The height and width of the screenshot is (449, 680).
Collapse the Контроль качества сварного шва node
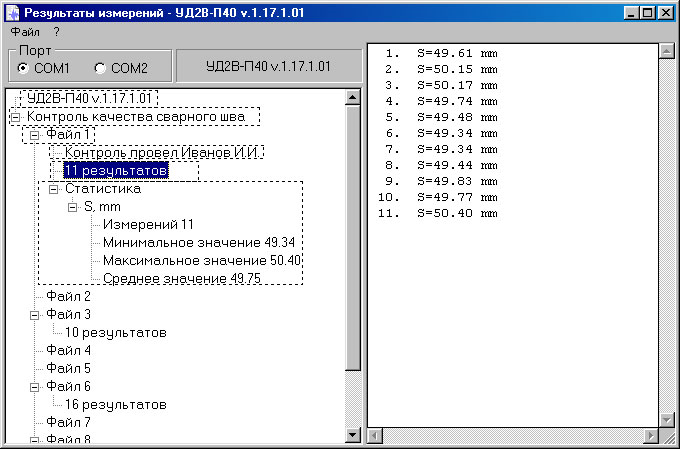[15, 117]
